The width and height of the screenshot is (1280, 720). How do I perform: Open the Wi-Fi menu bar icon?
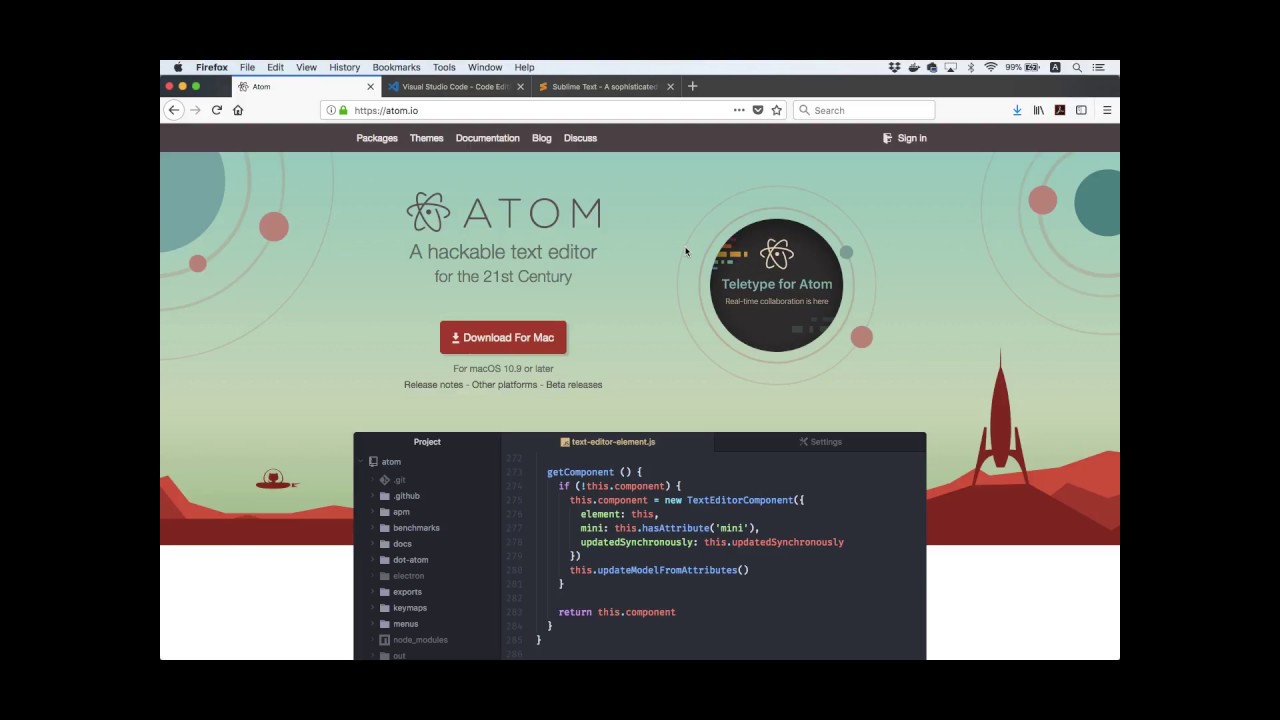click(991, 67)
